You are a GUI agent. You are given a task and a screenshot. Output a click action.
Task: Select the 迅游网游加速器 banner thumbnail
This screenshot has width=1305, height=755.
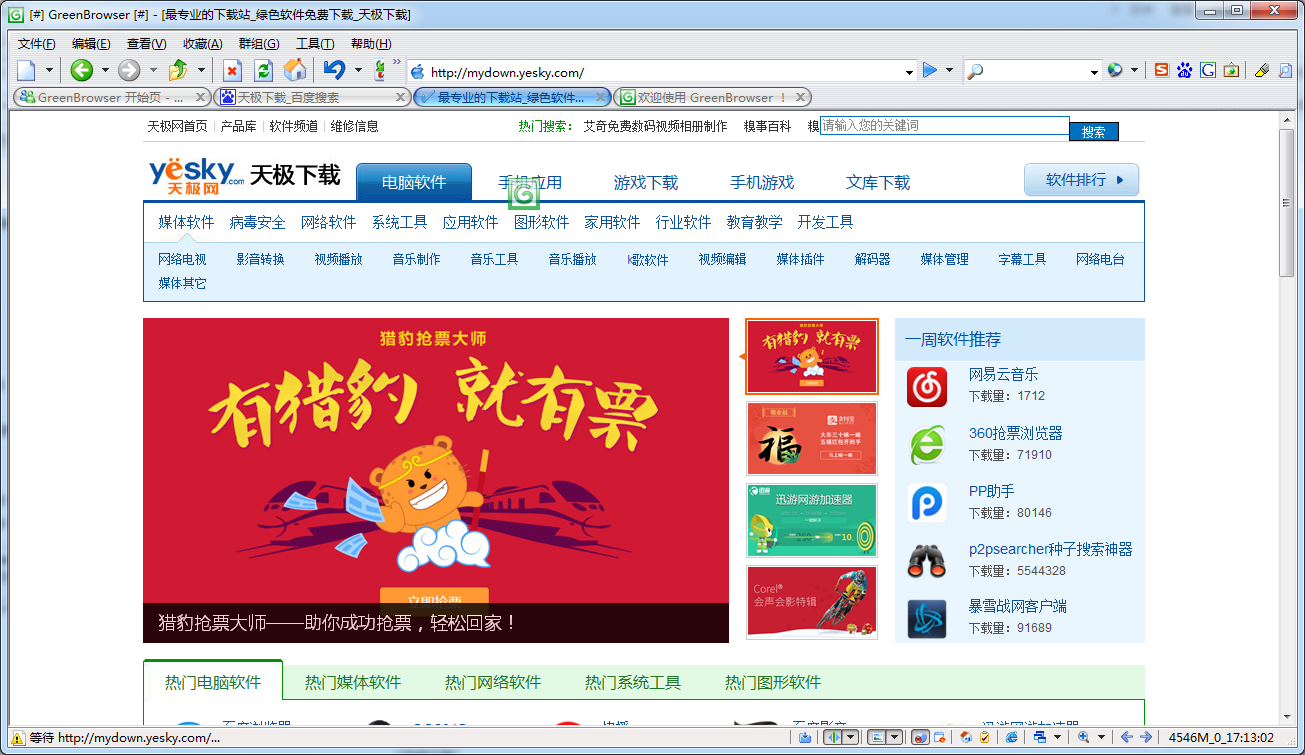pyautogui.click(x=811, y=520)
